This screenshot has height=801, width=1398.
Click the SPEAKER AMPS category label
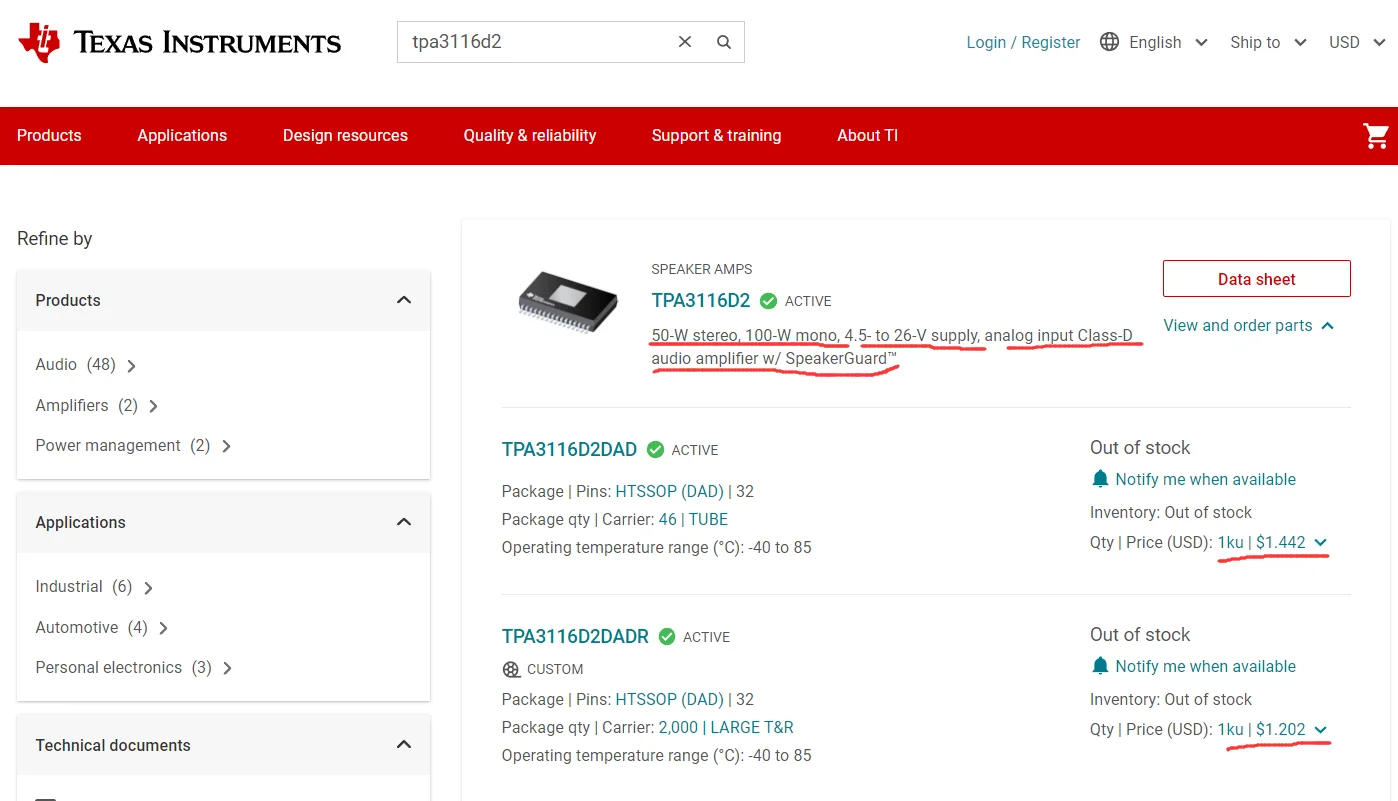[x=702, y=269]
